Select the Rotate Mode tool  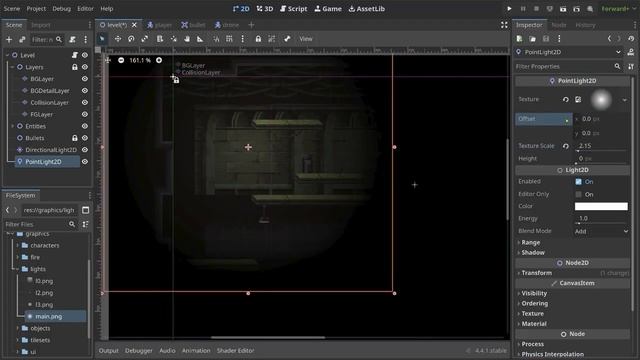(x=131, y=39)
